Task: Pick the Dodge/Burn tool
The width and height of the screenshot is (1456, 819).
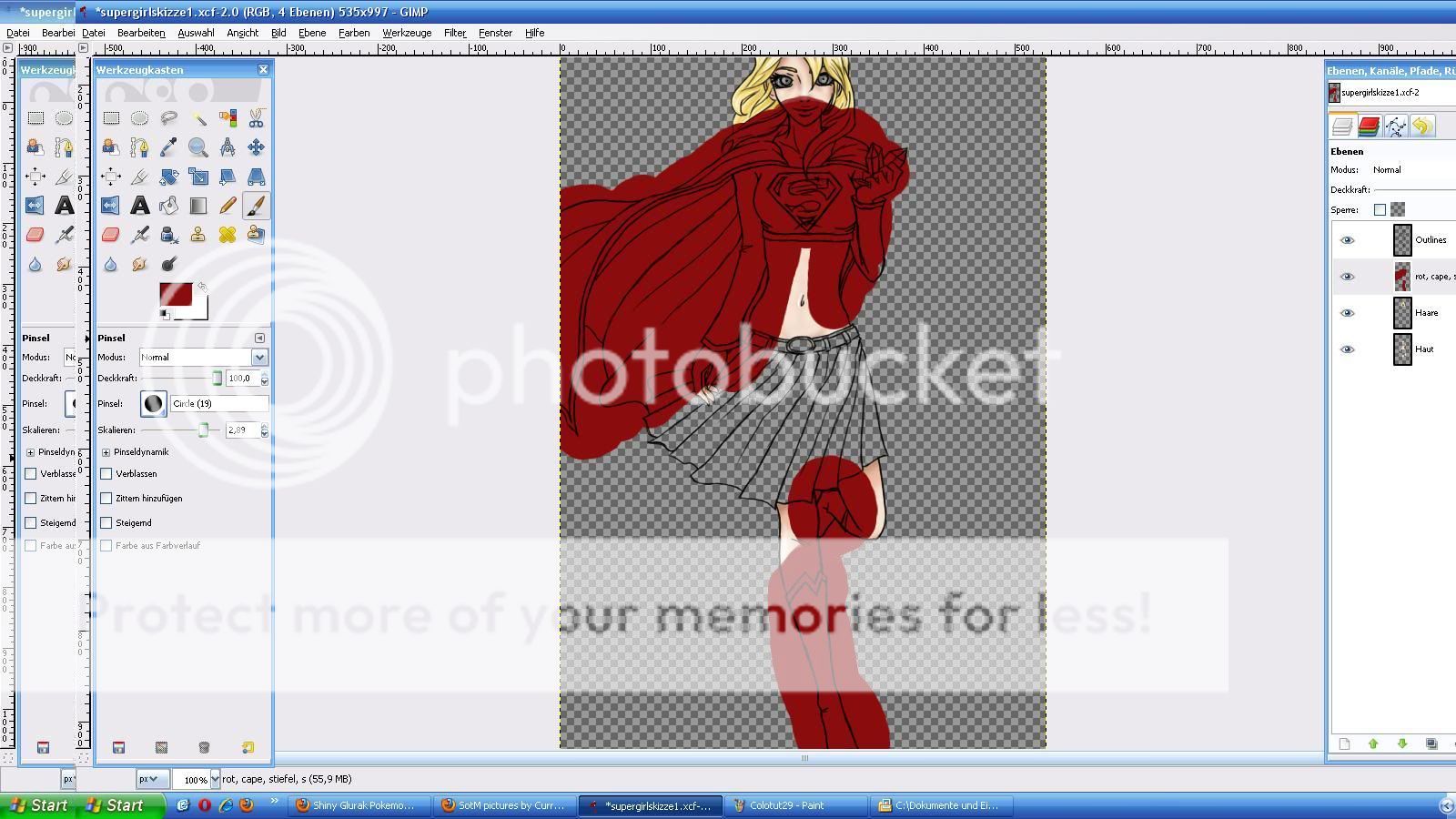Action: pyautogui.click(x=168, y=264)
